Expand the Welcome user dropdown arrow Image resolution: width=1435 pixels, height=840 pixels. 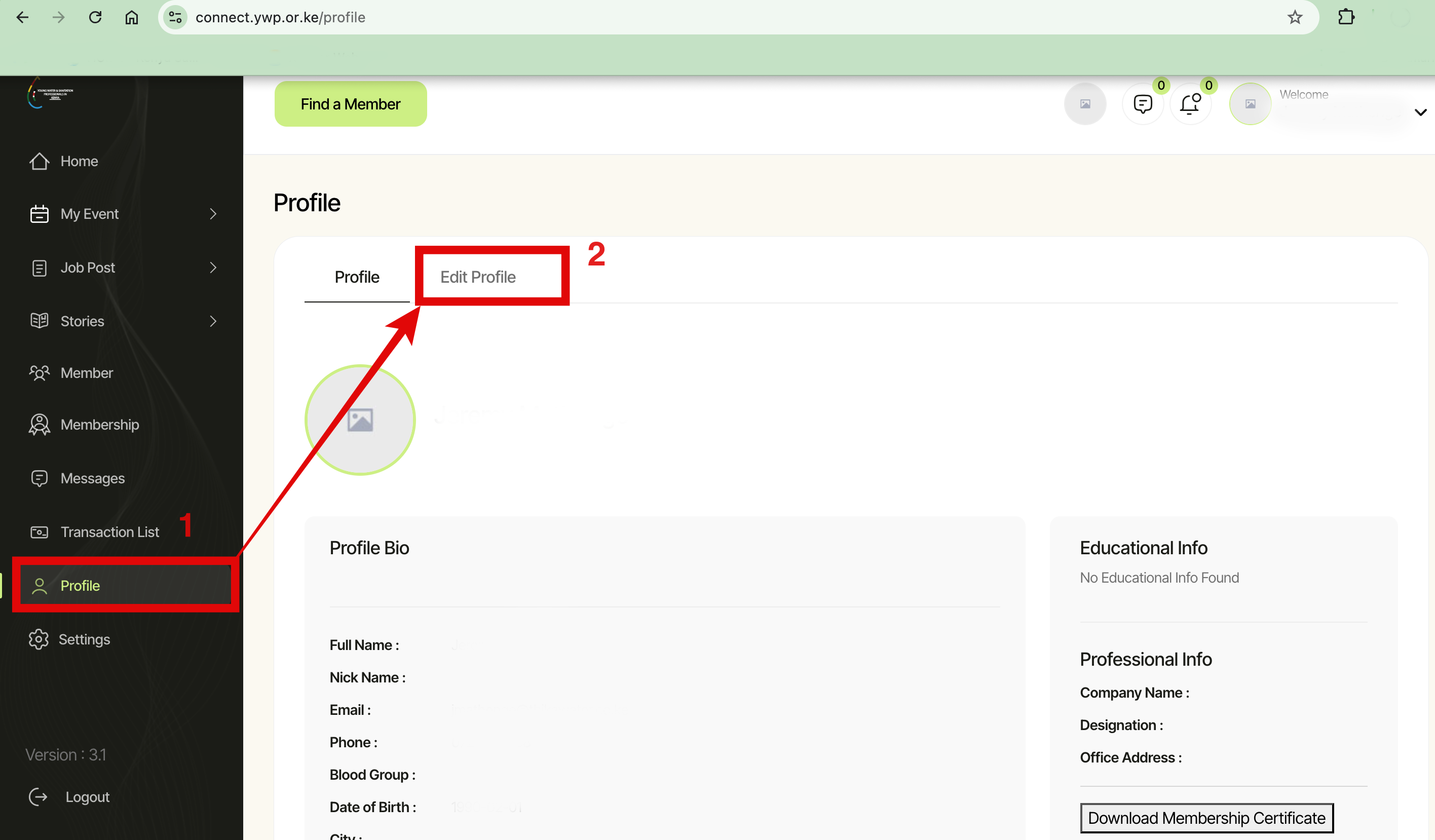1420,112
